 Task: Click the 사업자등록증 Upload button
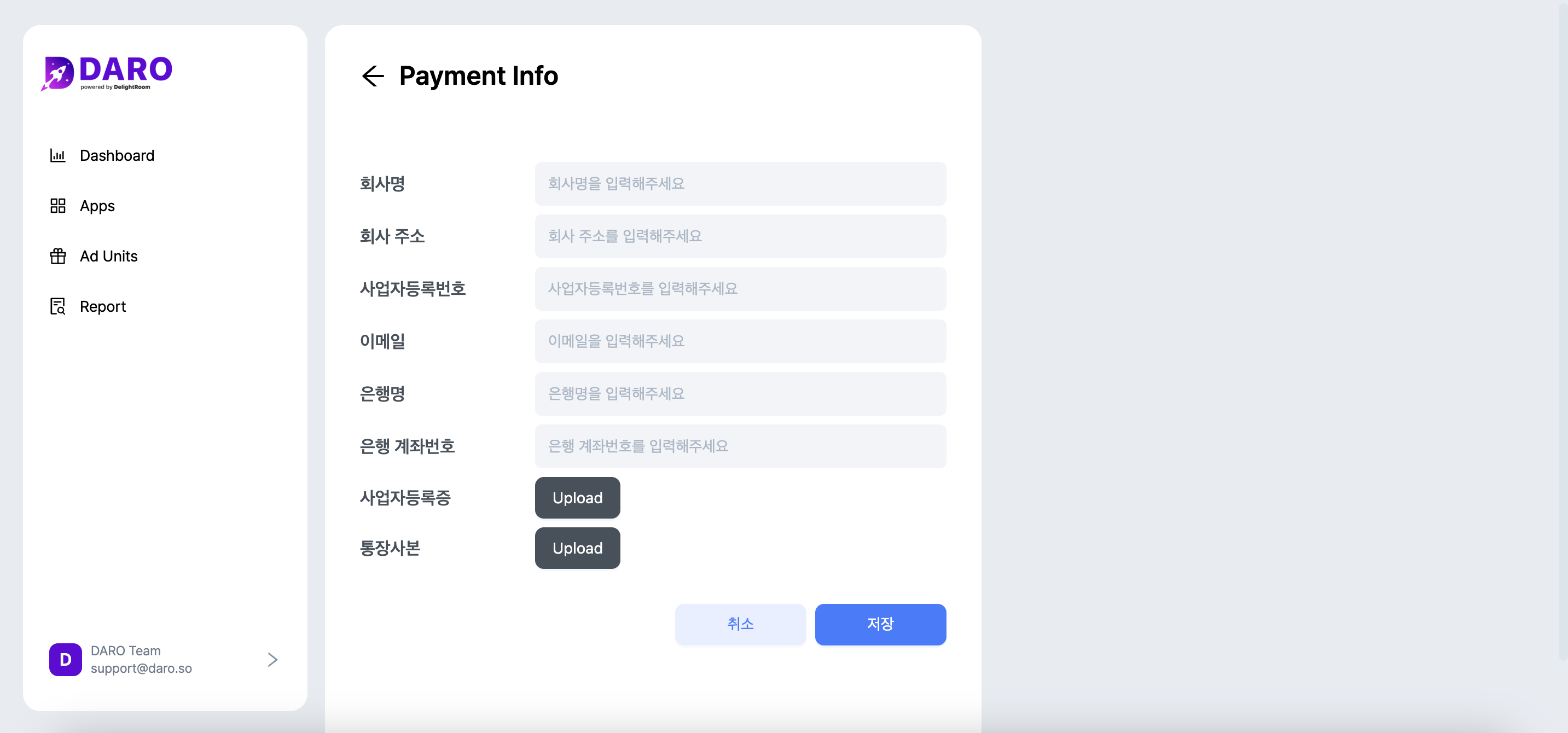tap(578, 498)
